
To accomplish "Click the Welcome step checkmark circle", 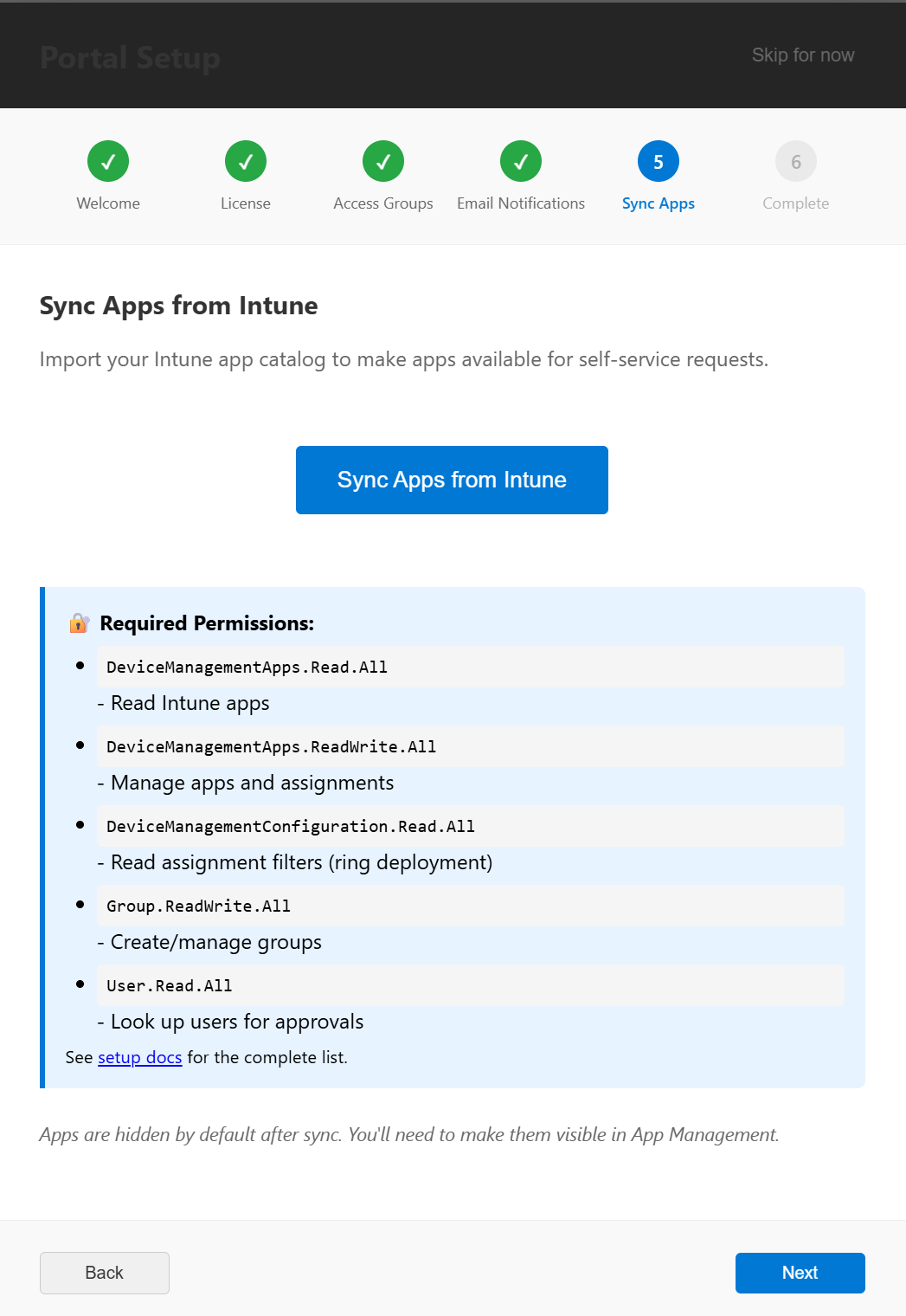I will 108,161.
